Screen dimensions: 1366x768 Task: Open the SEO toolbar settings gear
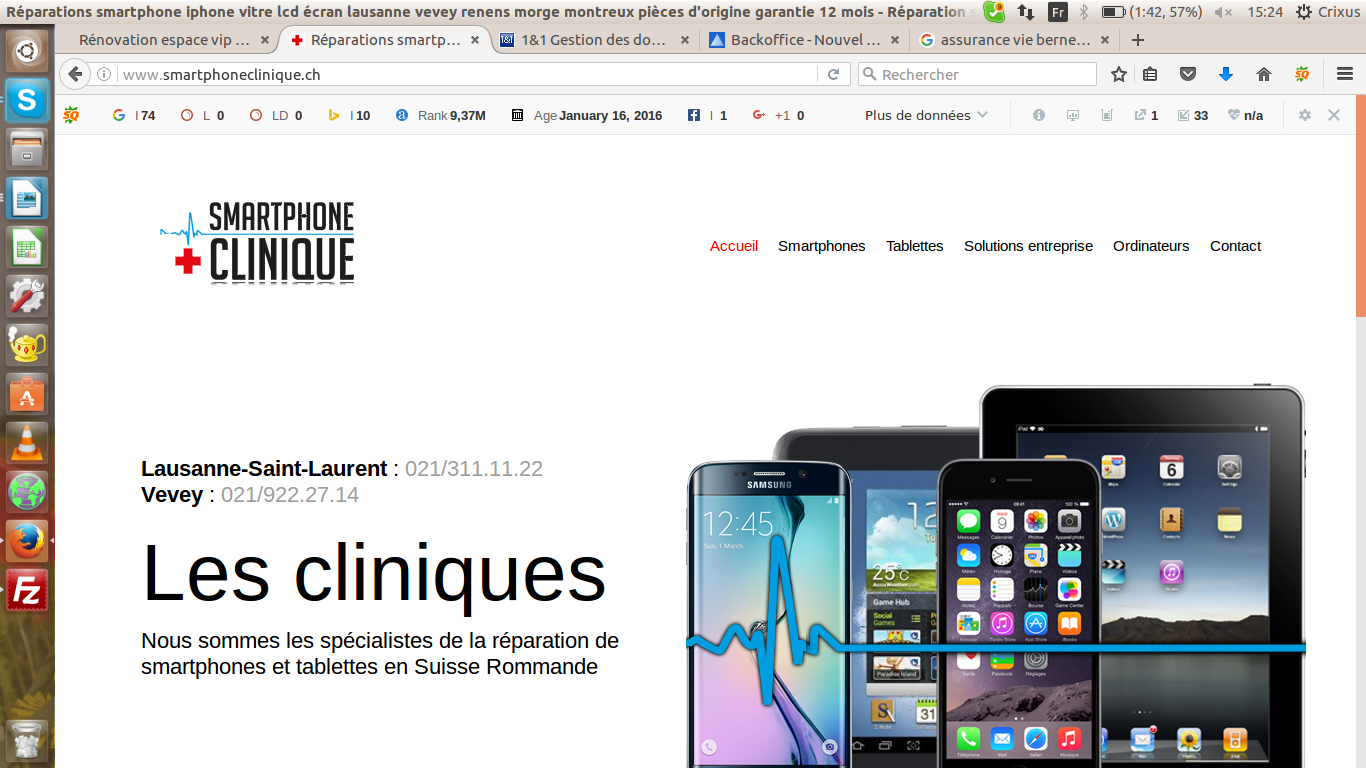[1305, 115]
